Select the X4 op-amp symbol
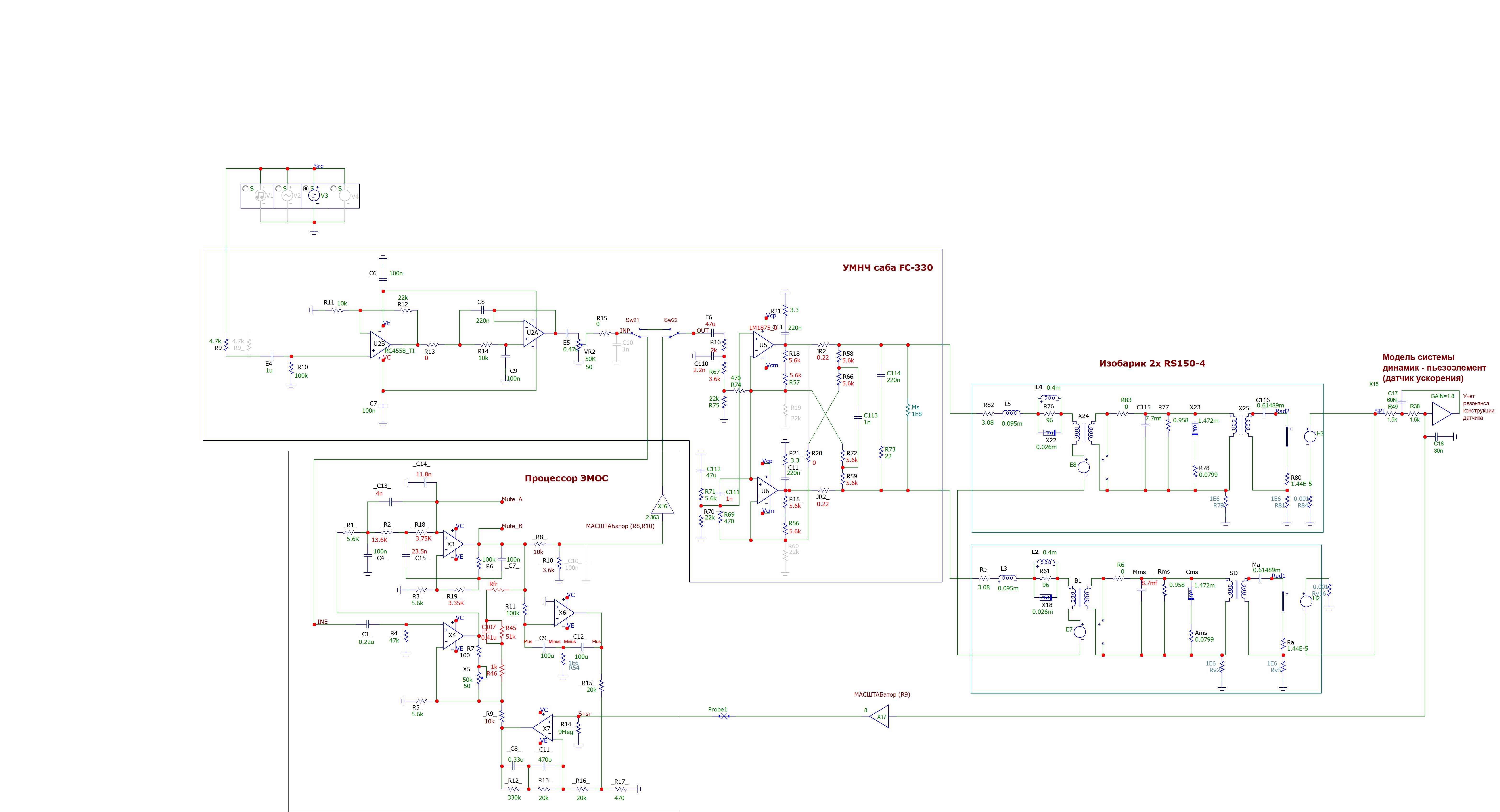 (454, 636)
